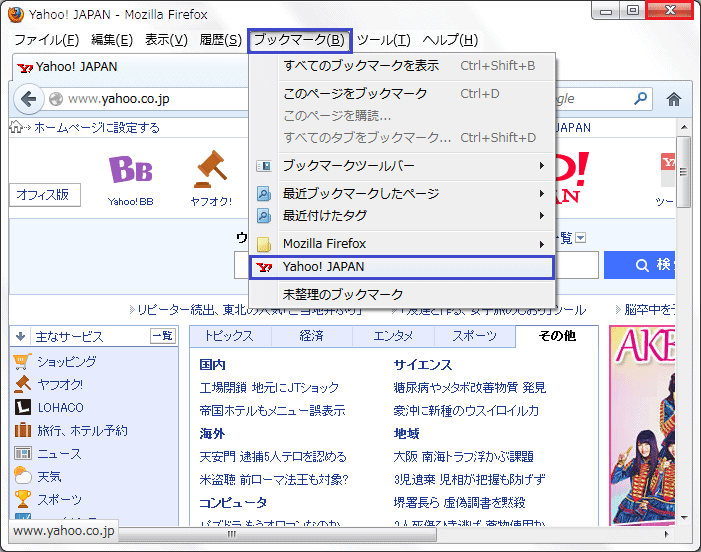Open the ツール(T) menu
This screenshot has width=701, height=552.
pyautogui.click(x=383, y=40)
